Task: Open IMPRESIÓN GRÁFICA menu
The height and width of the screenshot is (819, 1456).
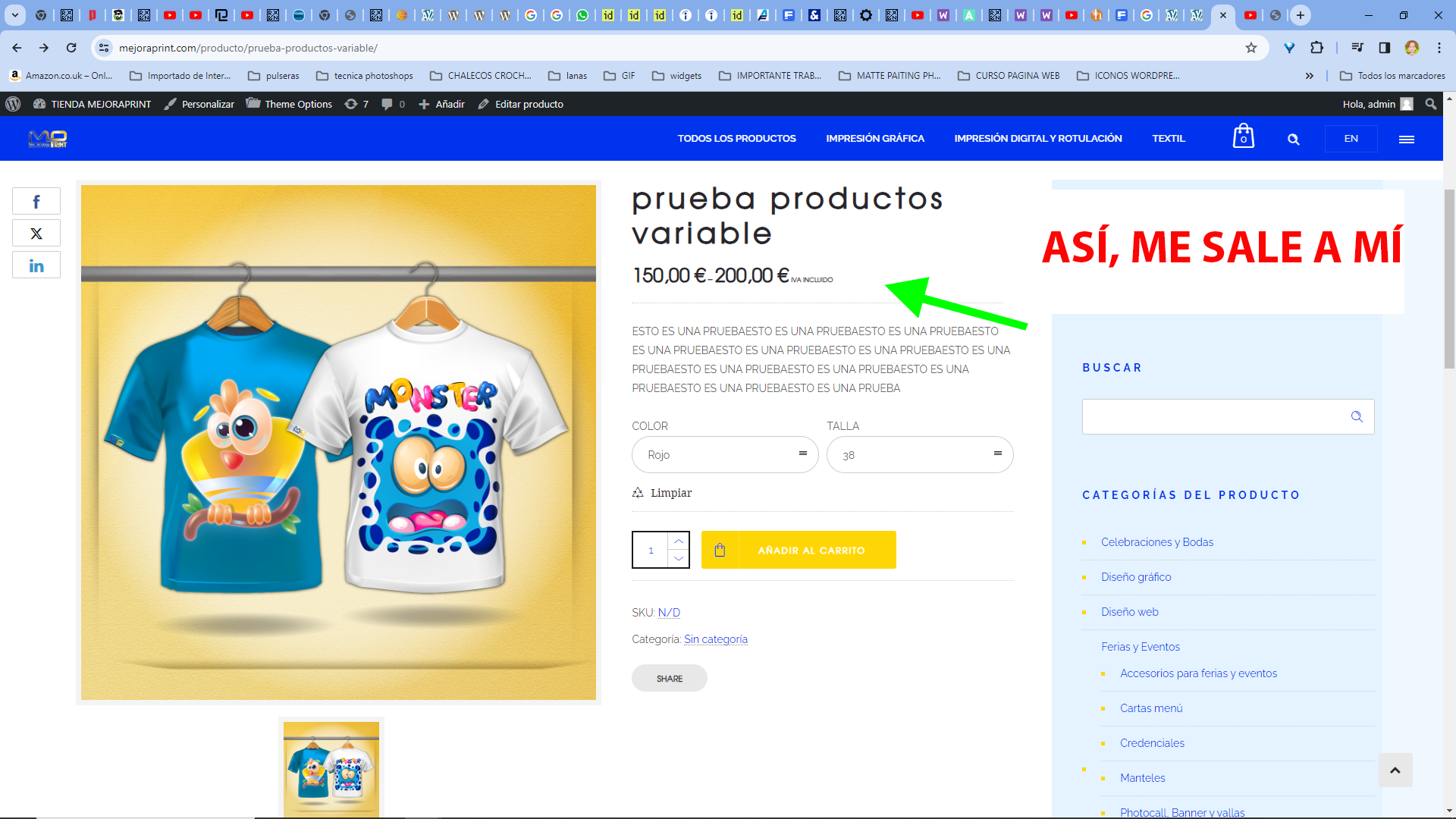Action: 875,139
